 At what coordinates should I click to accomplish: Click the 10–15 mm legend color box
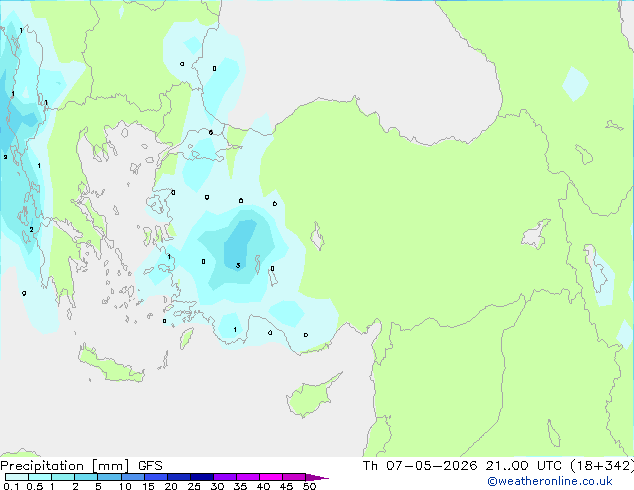(x=132, y=477)
